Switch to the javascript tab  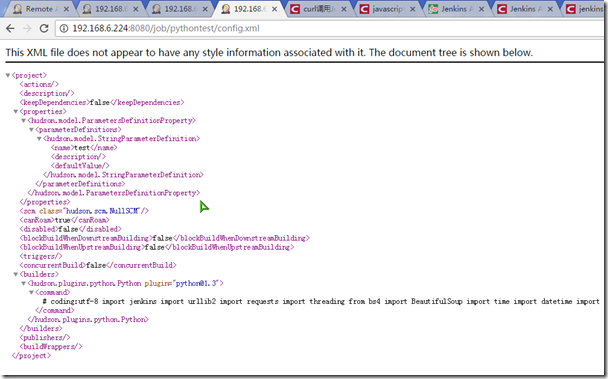pyautogui.click(x=387, y=9)
